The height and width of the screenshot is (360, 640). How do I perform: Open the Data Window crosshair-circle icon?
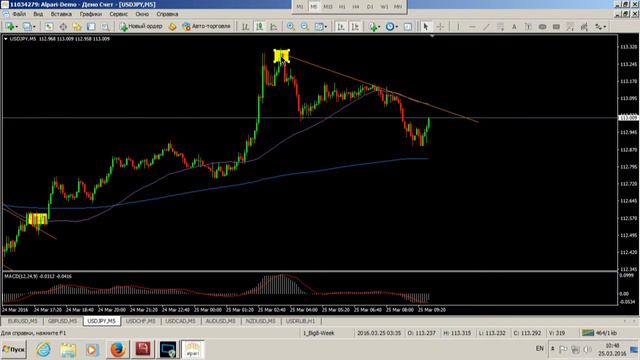[63, 27]
